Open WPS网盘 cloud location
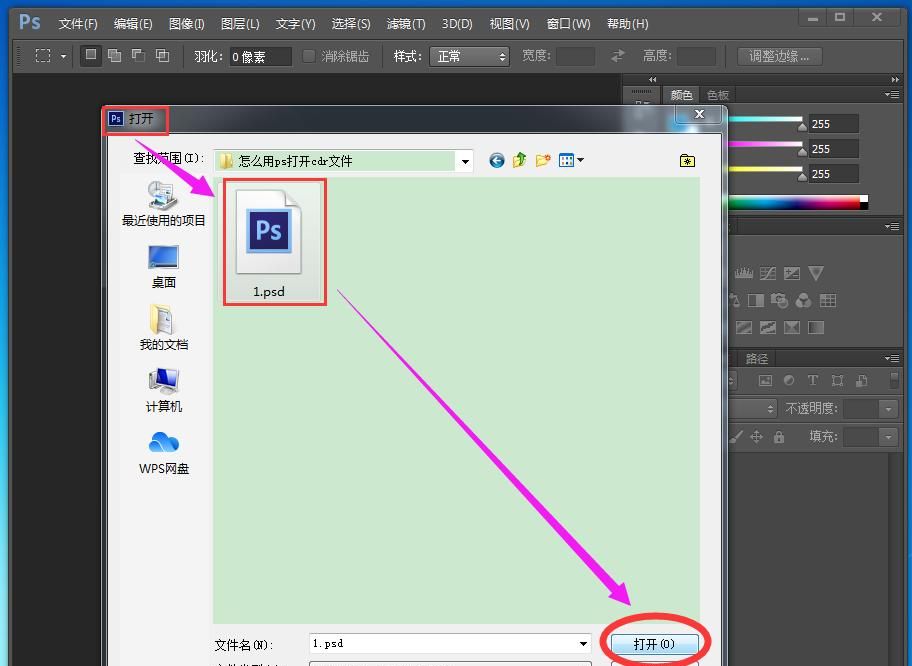Image resolution: width=912 pixels, height=666 pixels. (x=163, y=453)
